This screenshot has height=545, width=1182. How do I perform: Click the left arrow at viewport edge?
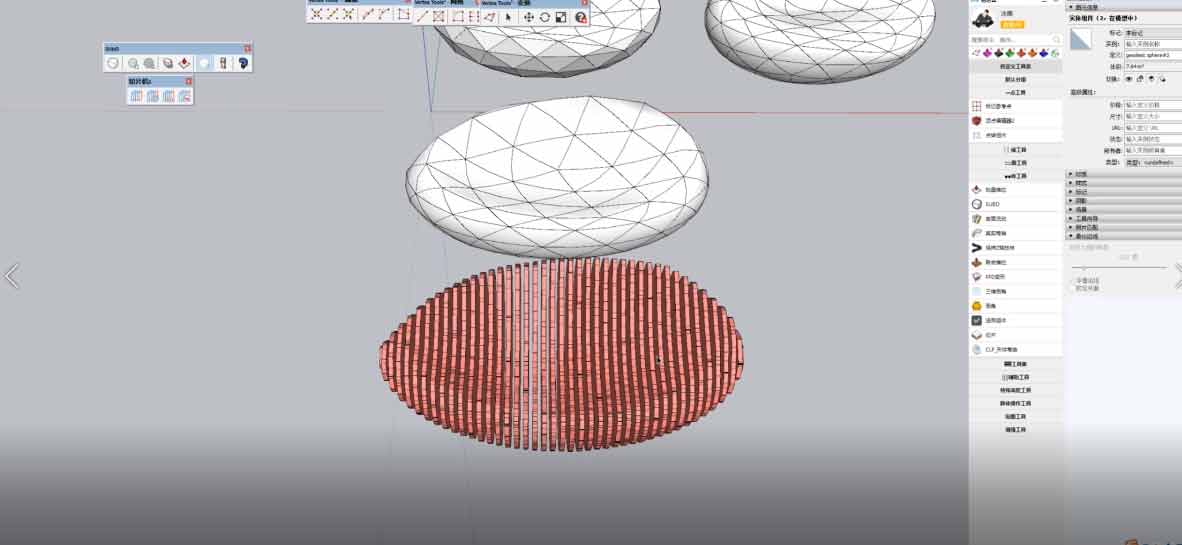(x=12, y=276)
